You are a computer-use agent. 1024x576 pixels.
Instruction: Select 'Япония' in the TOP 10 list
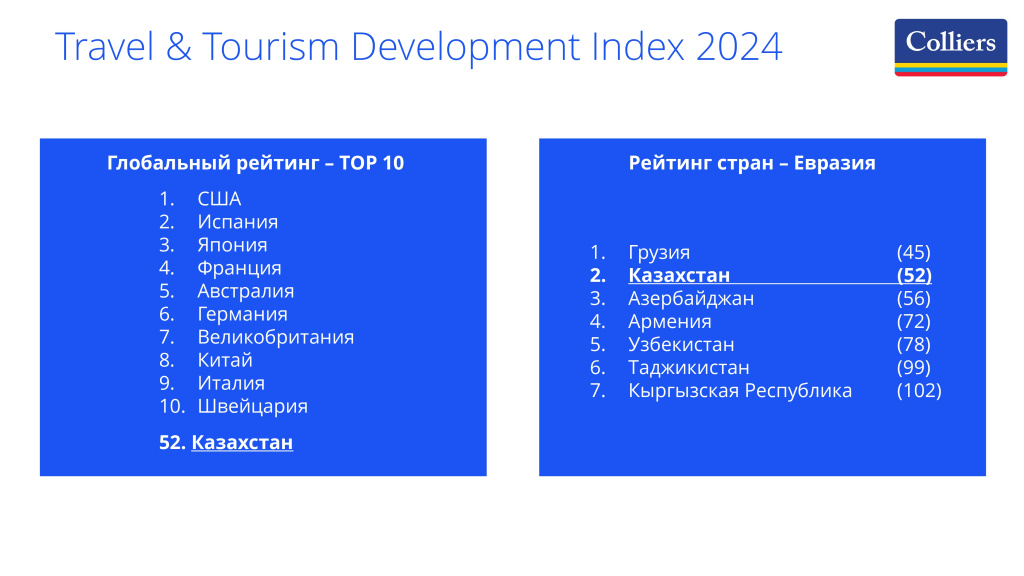[x=233, y=244]
